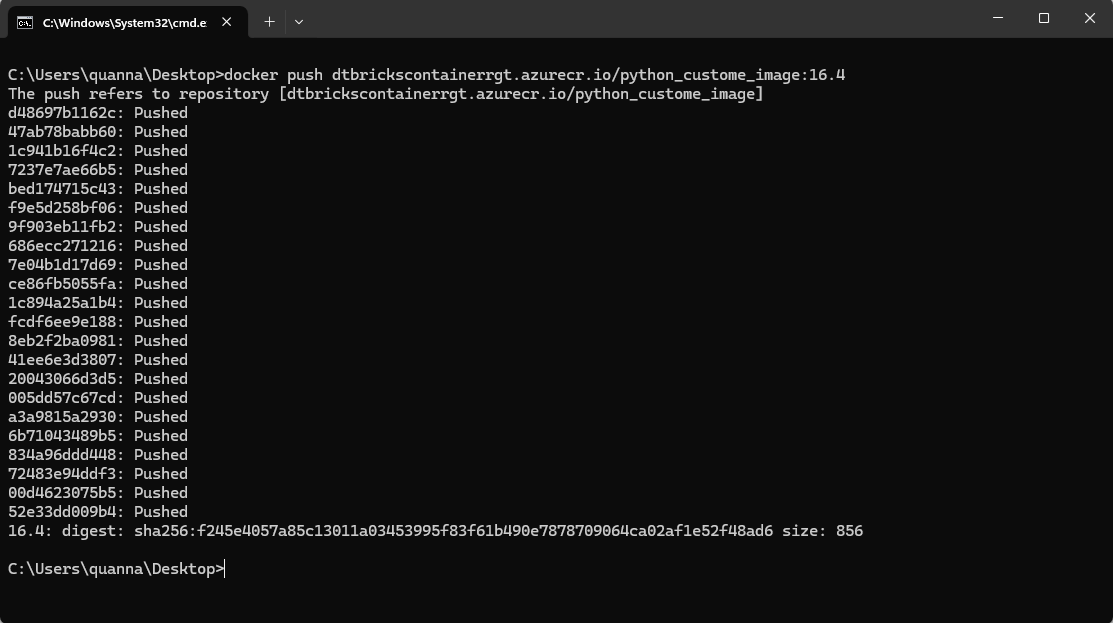Click the d48697b1162c layer hash
1113x623 pixels.
tap(66, 113)
